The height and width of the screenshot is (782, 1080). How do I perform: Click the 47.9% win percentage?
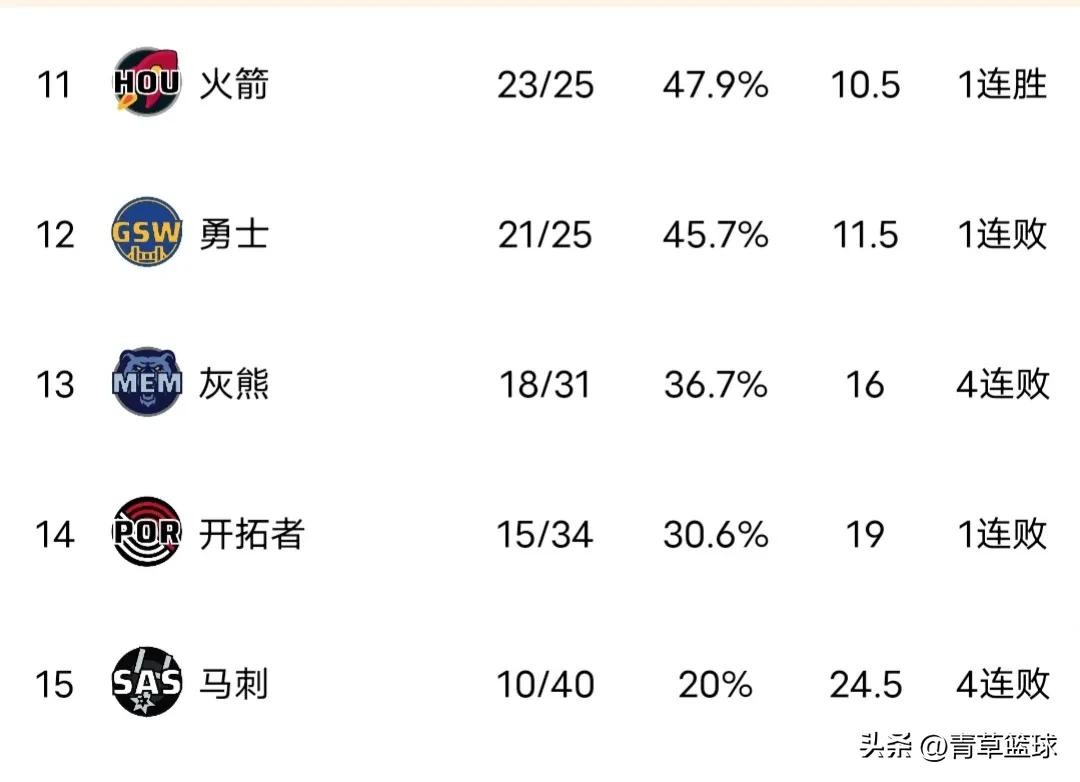pos(715,85)
